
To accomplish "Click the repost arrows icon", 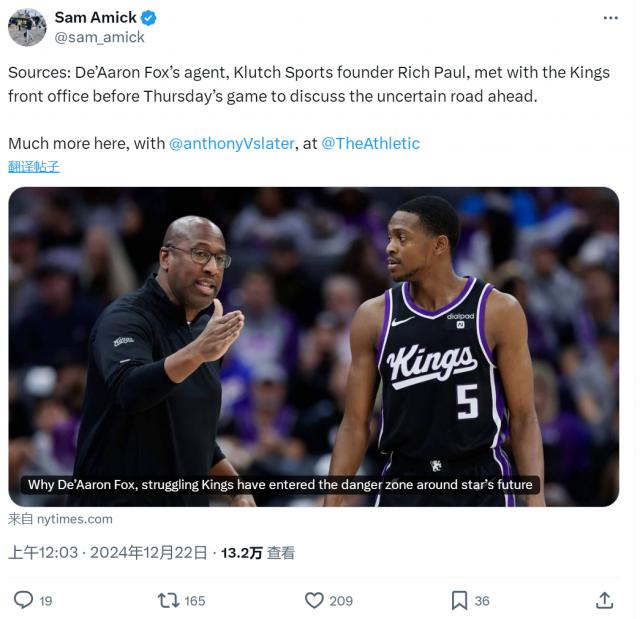I will tap(169, 600).
